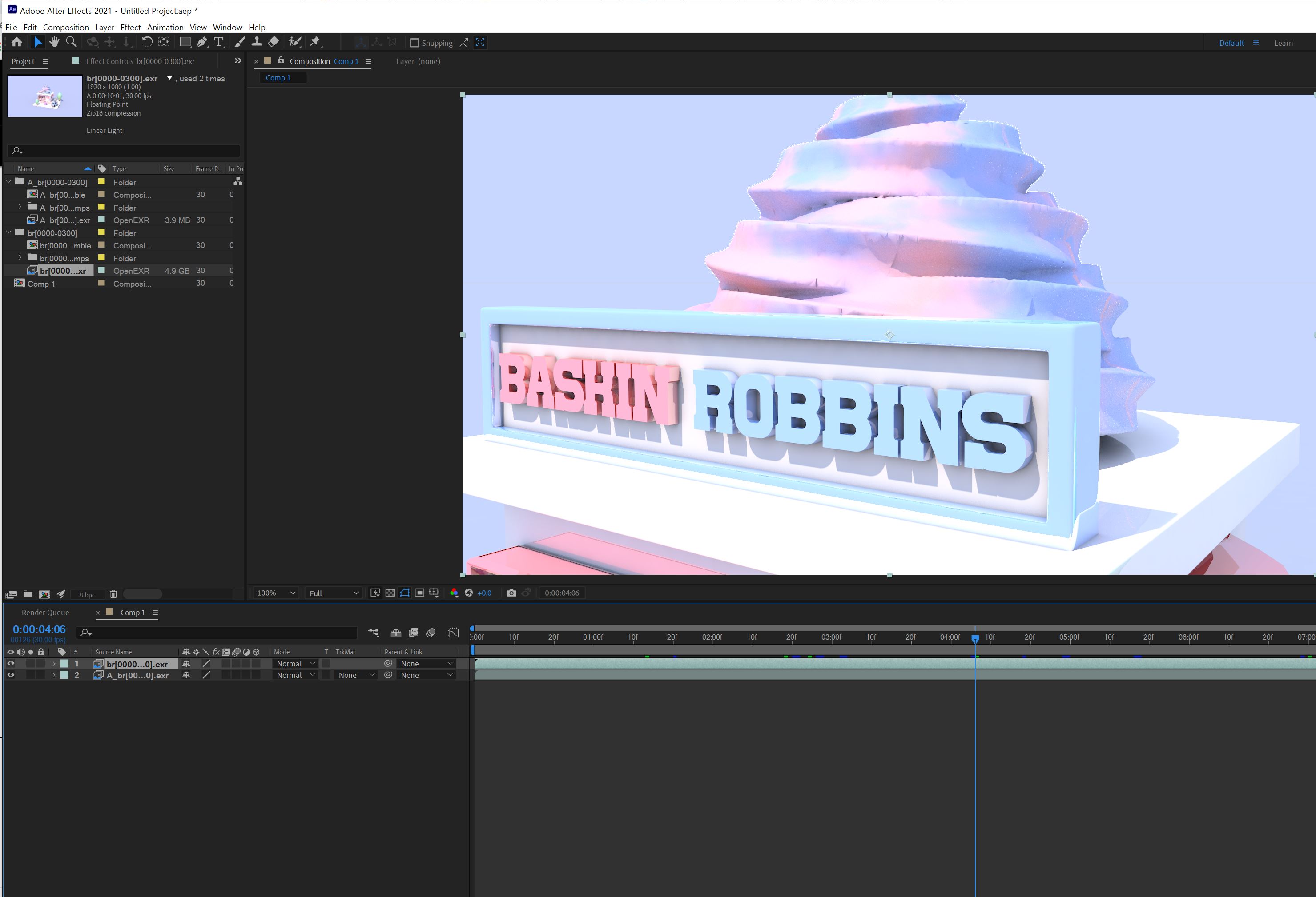Adjust exposure value +0.0
Viewport: 1316px width, 897px height.
[x=485, y=593]
